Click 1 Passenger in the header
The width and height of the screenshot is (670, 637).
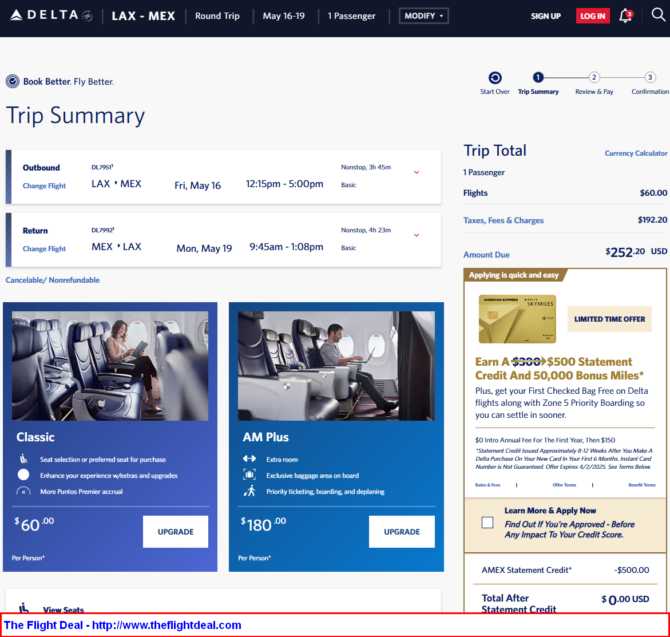point(351,16)
